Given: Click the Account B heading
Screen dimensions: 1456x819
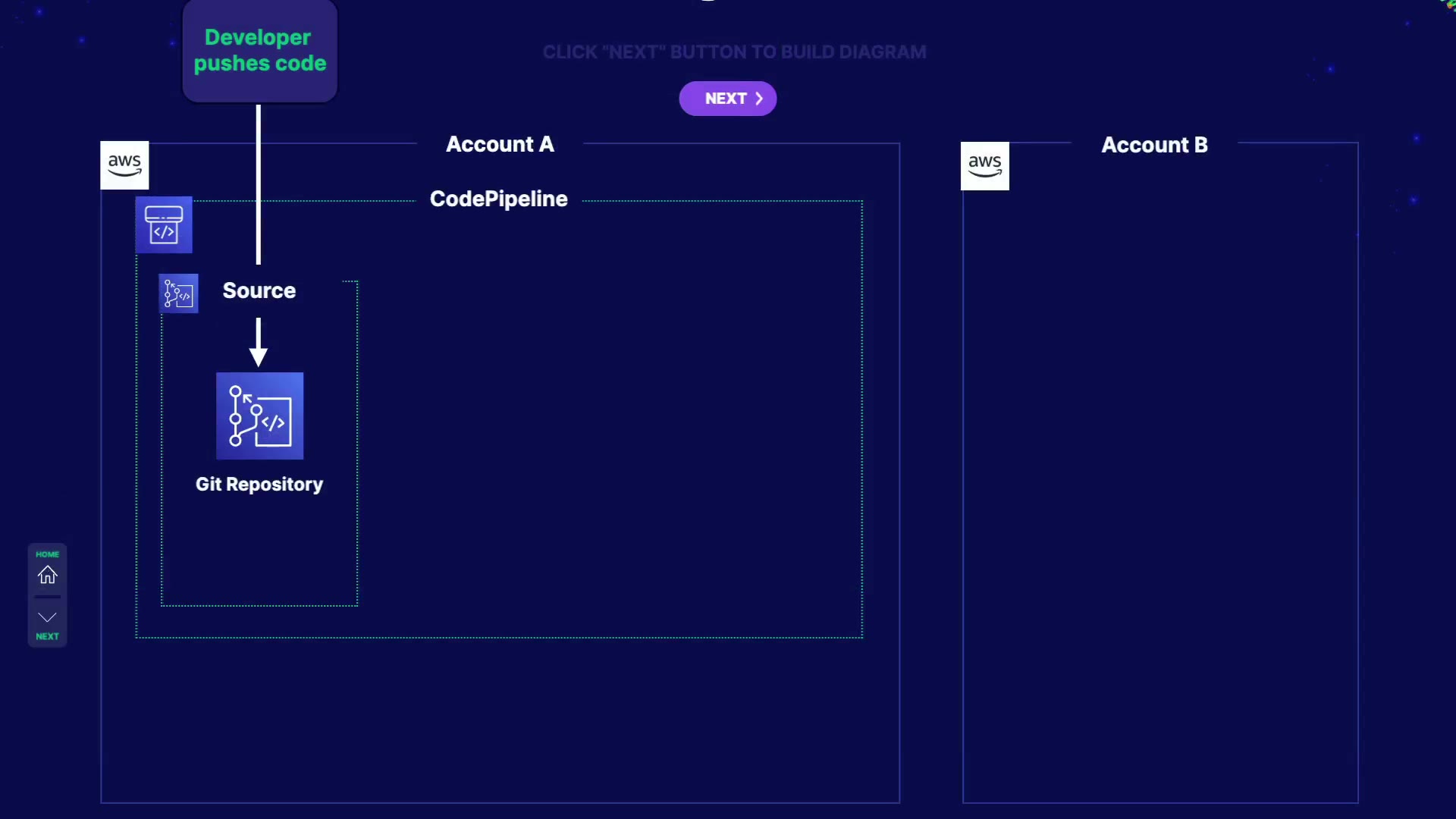Looking at the screenshot, I should click(1154, 145).
